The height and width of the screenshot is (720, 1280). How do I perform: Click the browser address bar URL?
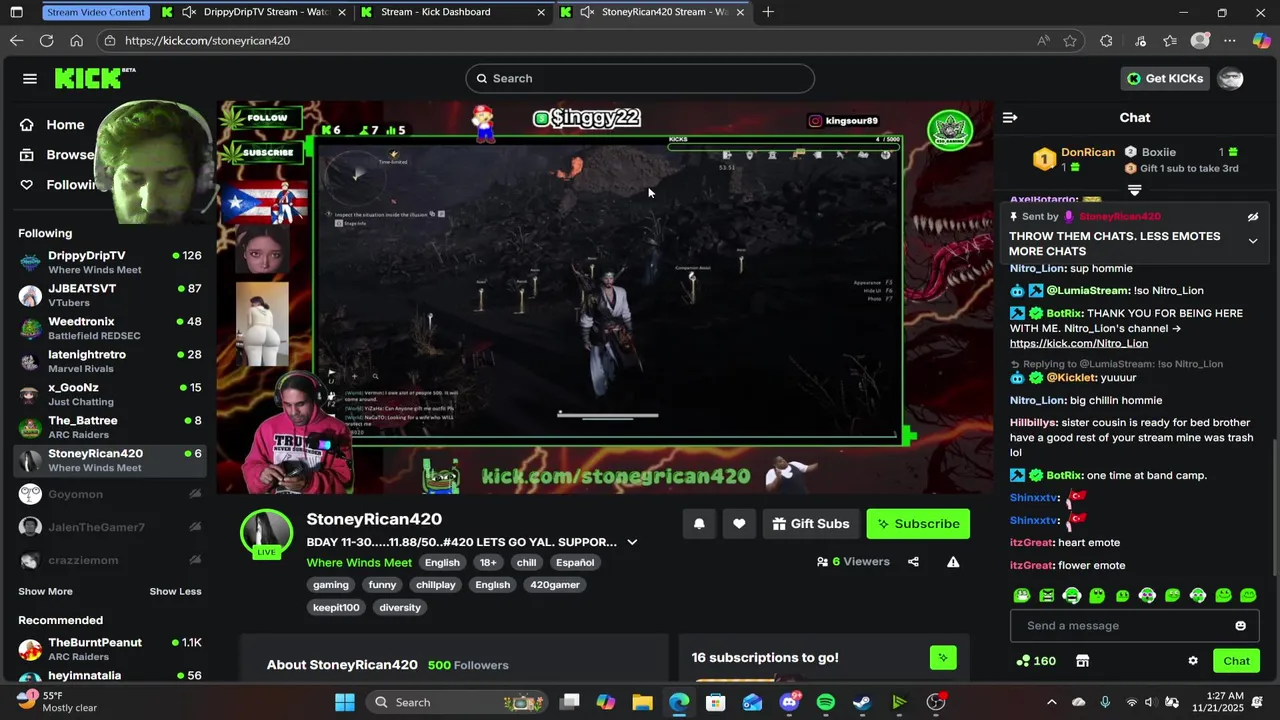208,41
